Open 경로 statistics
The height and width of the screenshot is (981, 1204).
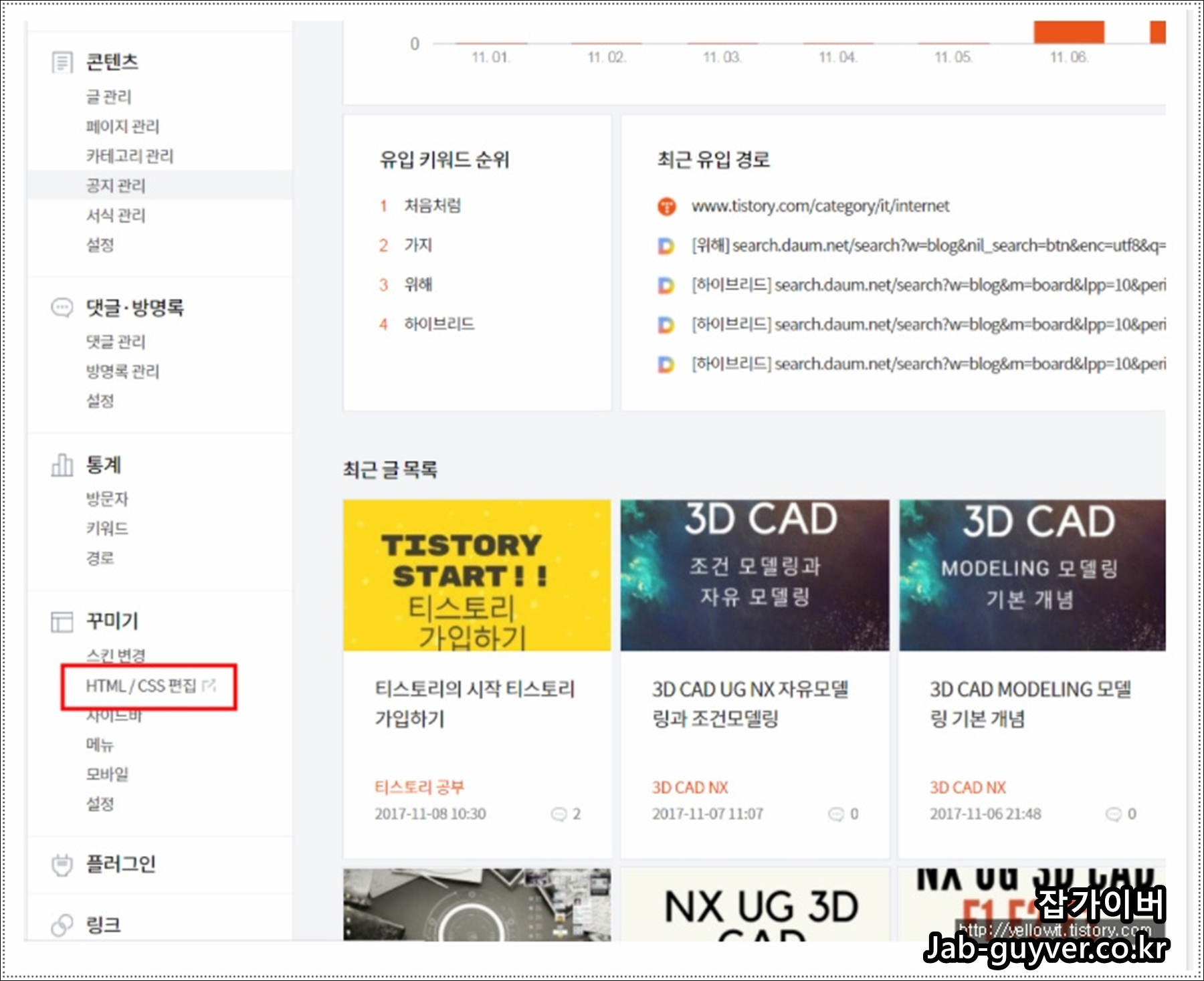tap(100, 558)
